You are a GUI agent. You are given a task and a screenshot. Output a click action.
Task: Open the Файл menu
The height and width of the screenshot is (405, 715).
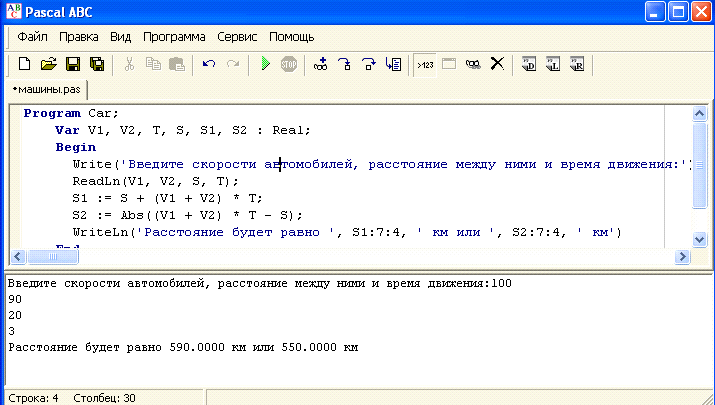pyautogui.click(x=32, y=37)
